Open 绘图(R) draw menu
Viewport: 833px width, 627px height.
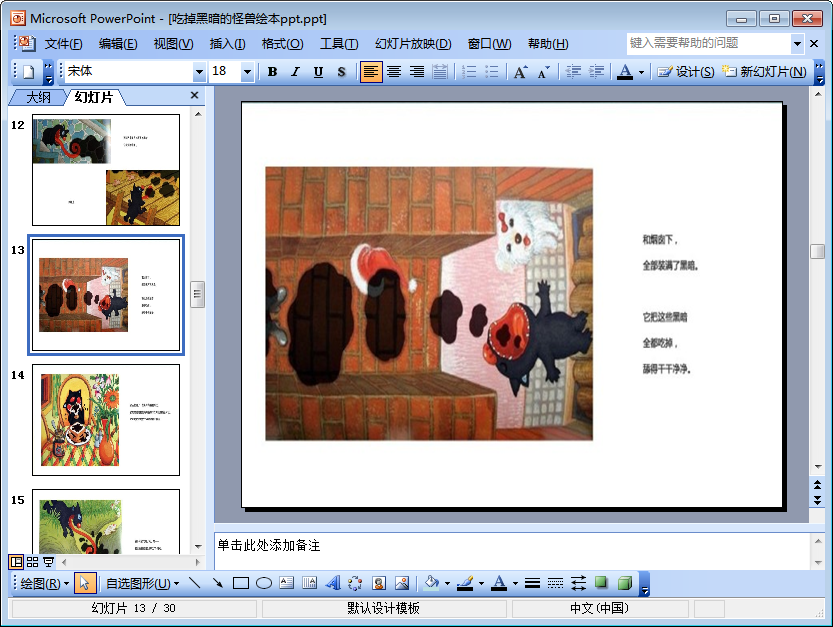[x=45, y=583]
